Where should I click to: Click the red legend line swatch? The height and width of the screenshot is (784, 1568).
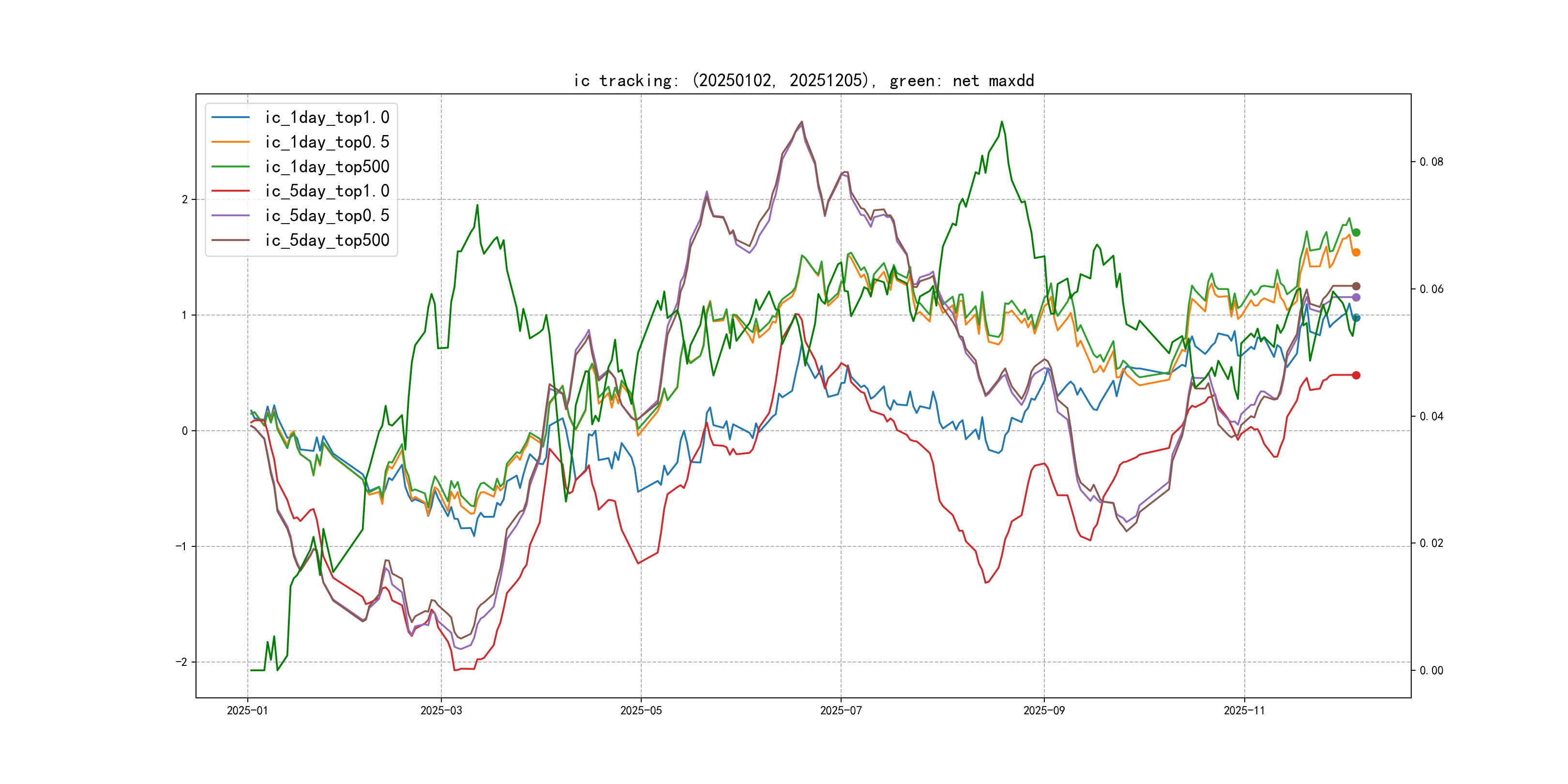click(x=230, y=191)
